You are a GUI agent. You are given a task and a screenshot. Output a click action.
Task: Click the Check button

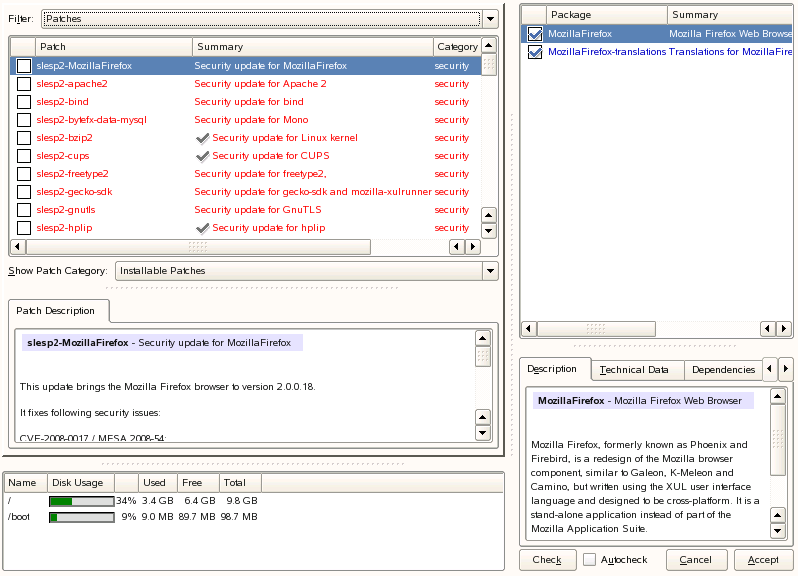pyautogui.click(x=548, y=560)
